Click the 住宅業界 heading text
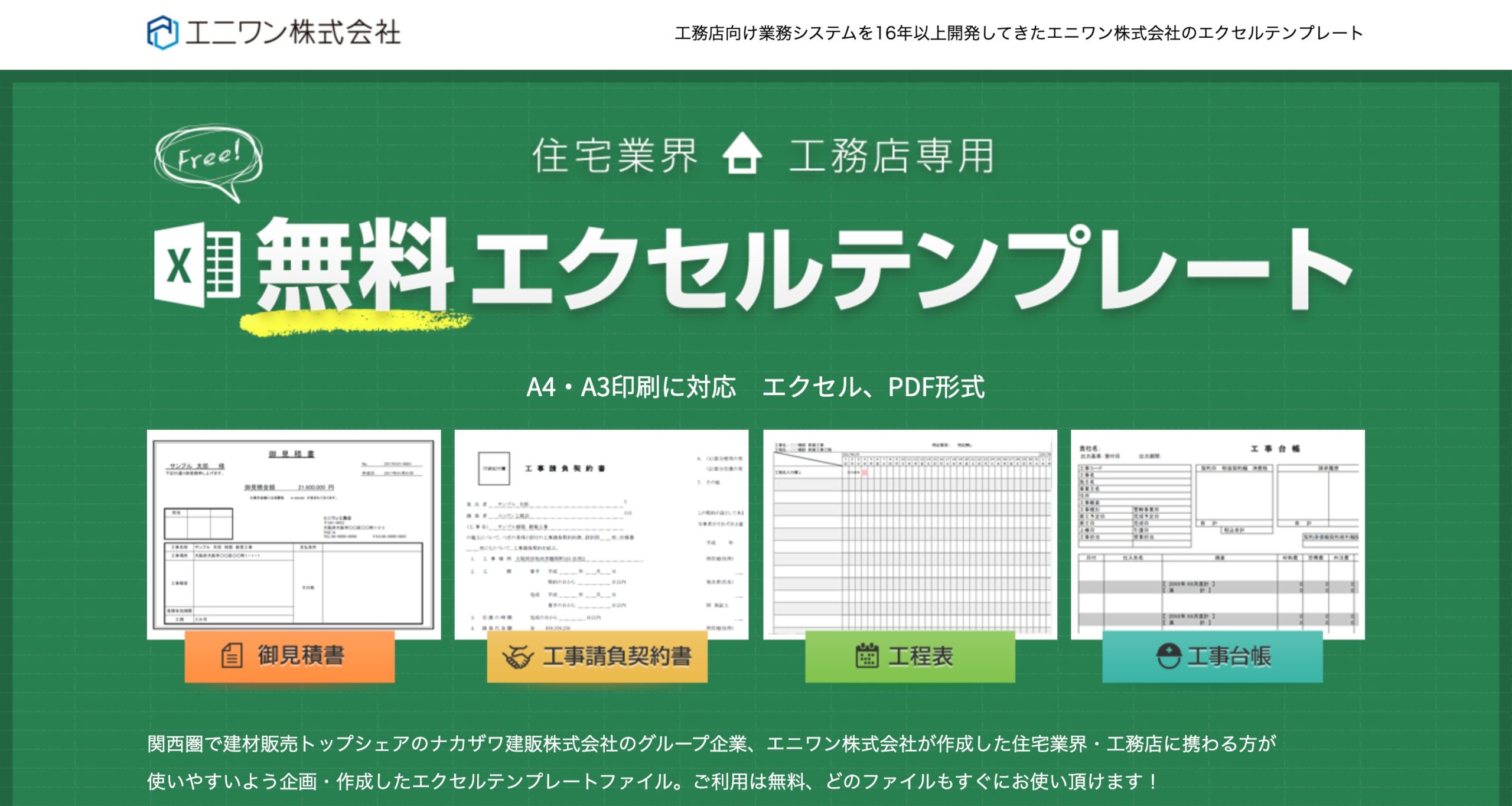The image size is (1512, 806). [x=615, y=155]
